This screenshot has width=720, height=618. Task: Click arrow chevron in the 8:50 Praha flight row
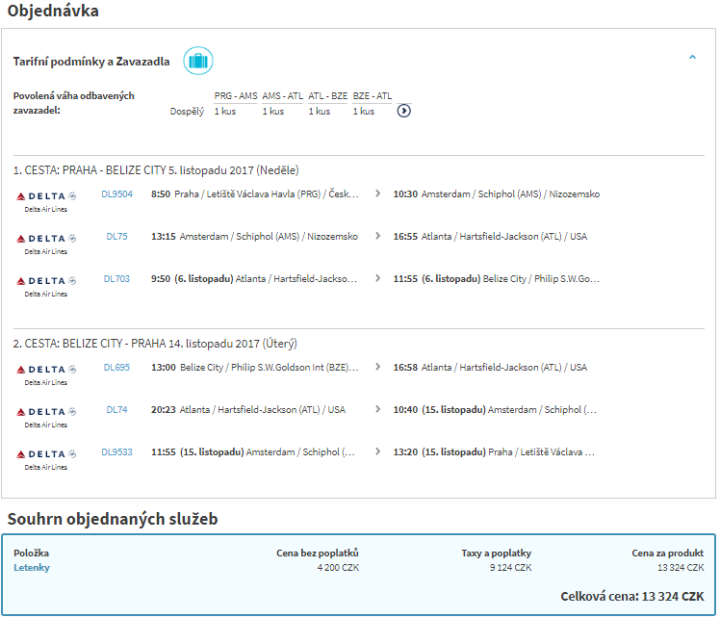click(x=377, y=194)
